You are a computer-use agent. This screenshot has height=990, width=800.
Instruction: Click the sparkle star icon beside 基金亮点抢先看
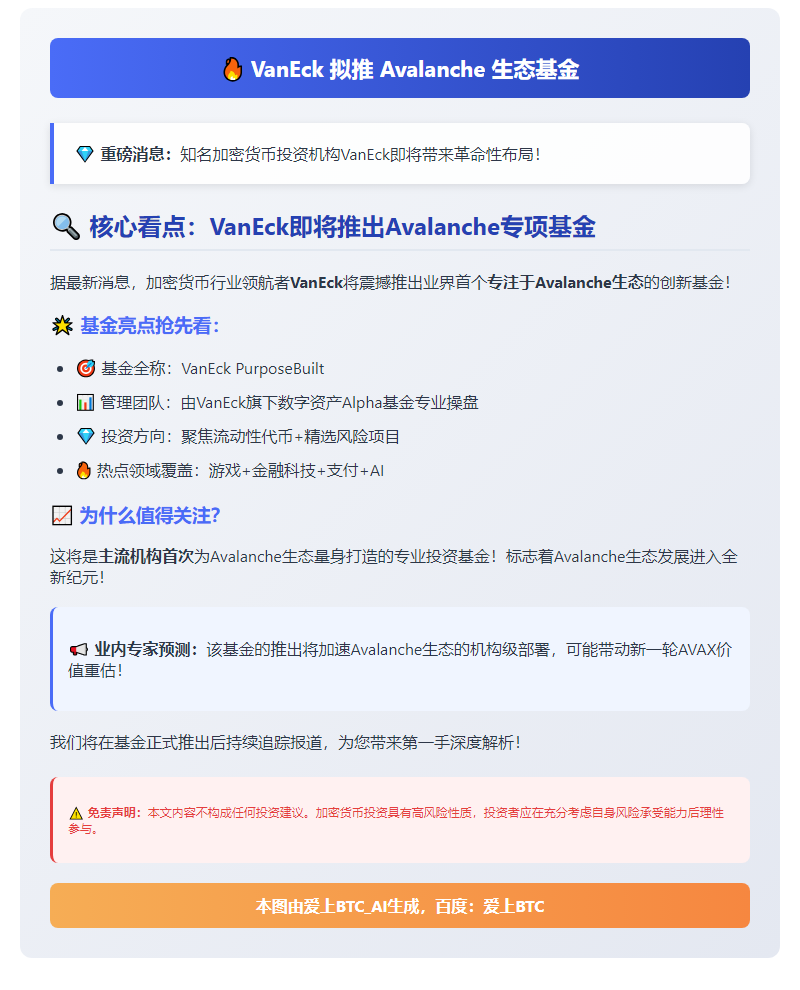62,326
